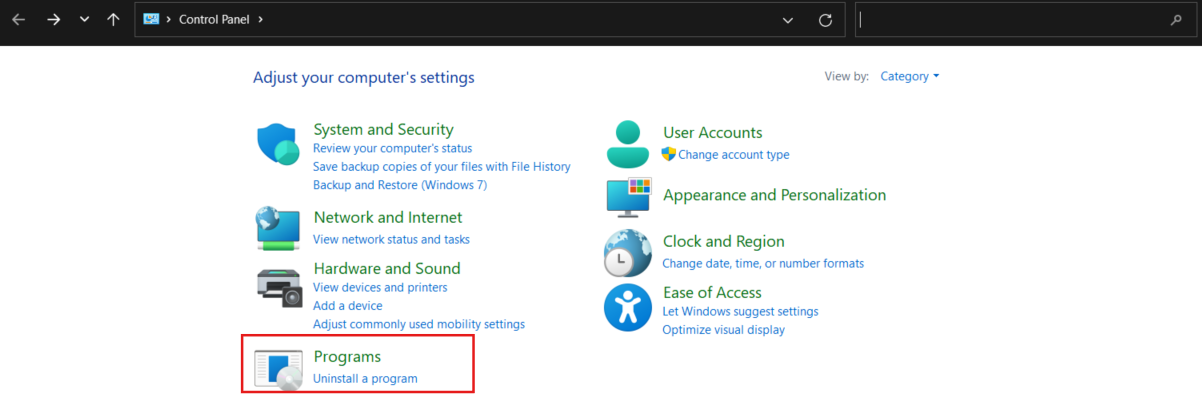Open Clock and Region category
Image resolution: width=1202 pixels, height=396 pixels.
[724, 241]
